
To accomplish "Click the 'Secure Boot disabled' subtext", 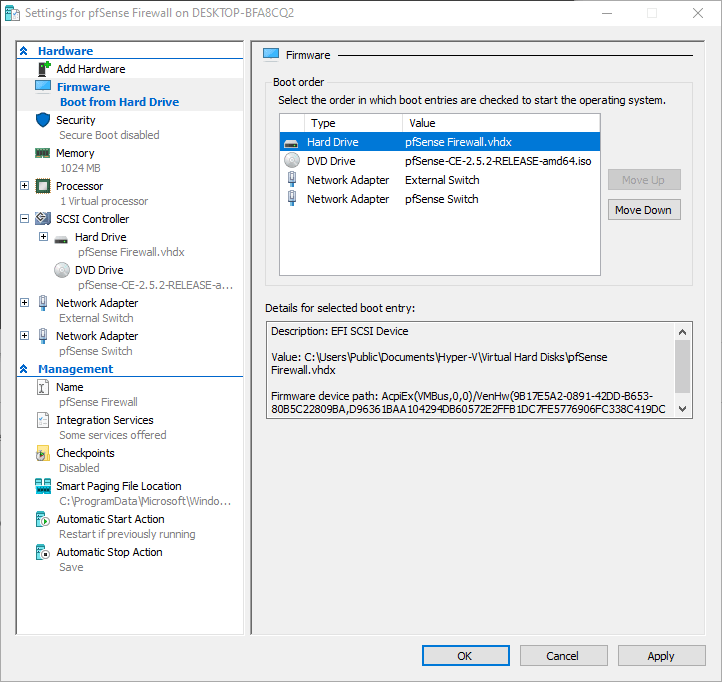I will [109, 135].
